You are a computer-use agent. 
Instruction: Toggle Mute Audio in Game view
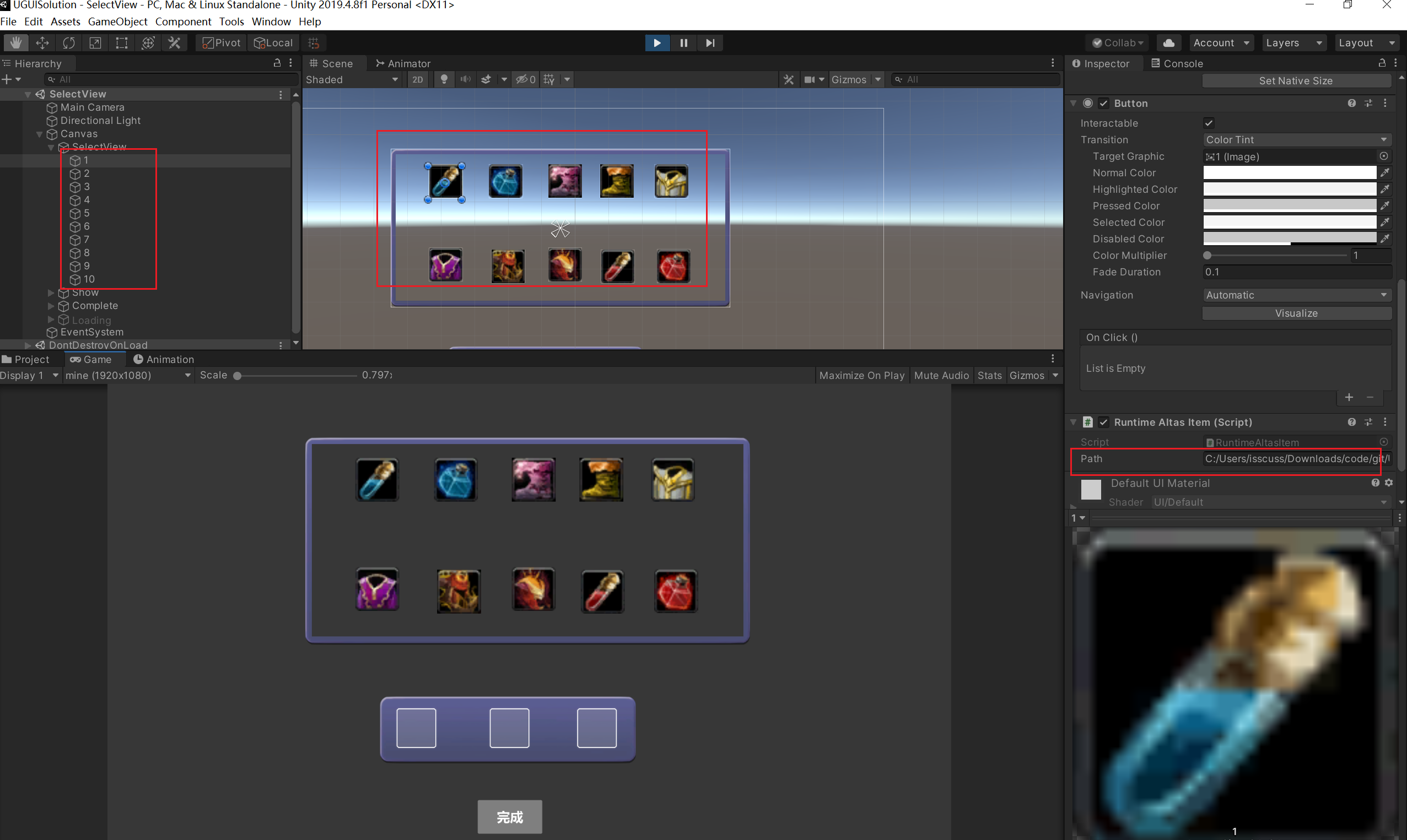coord(941,375)
